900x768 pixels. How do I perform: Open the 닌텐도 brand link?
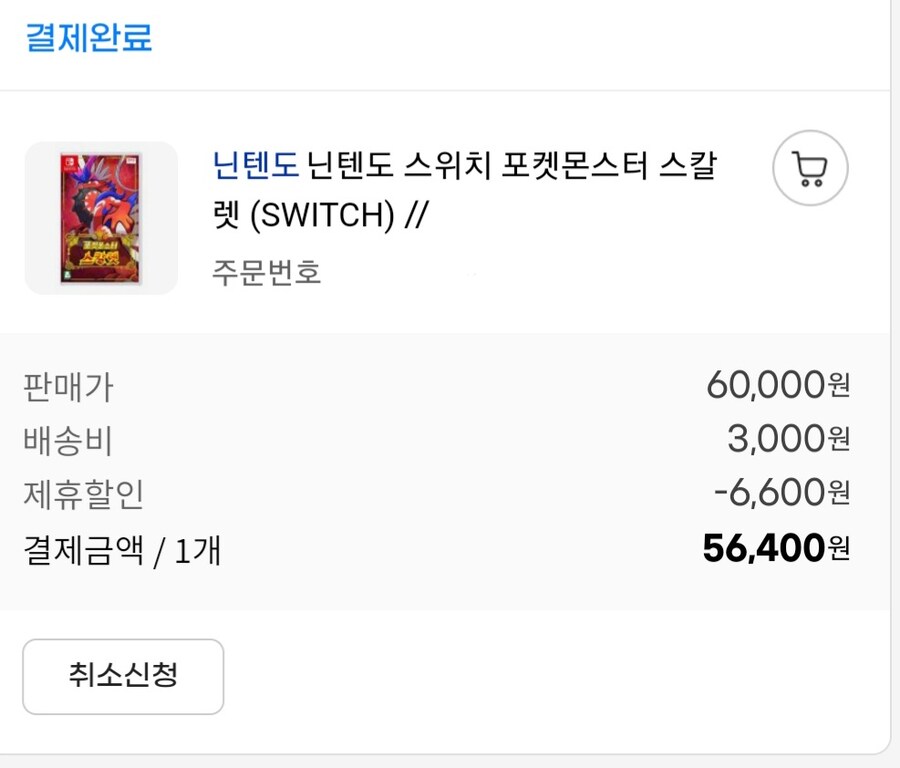[x=255, y=164]
